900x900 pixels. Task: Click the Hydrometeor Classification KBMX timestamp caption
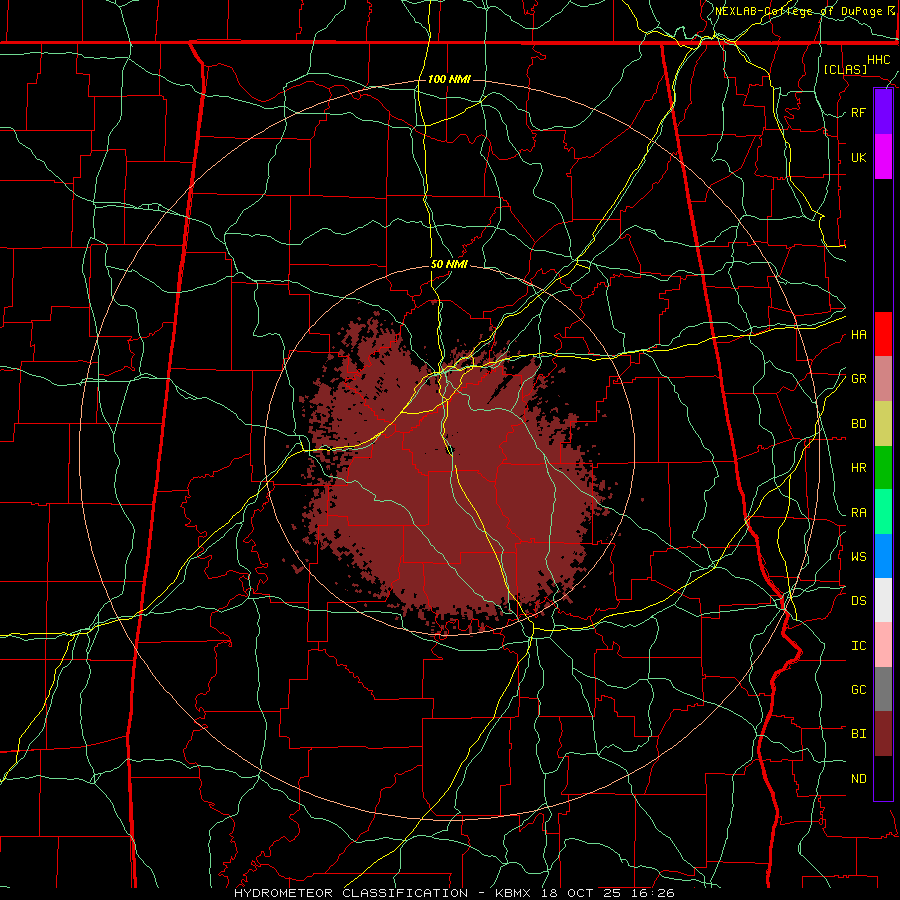pyautogui.click(x=454, y=893)
